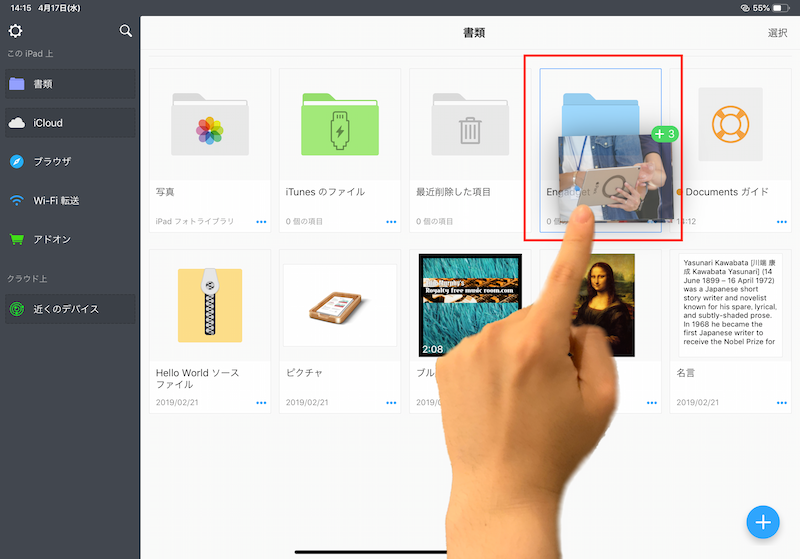Open the 書類 sidebar item
The image size is (800, 559).
pos(70,84)
